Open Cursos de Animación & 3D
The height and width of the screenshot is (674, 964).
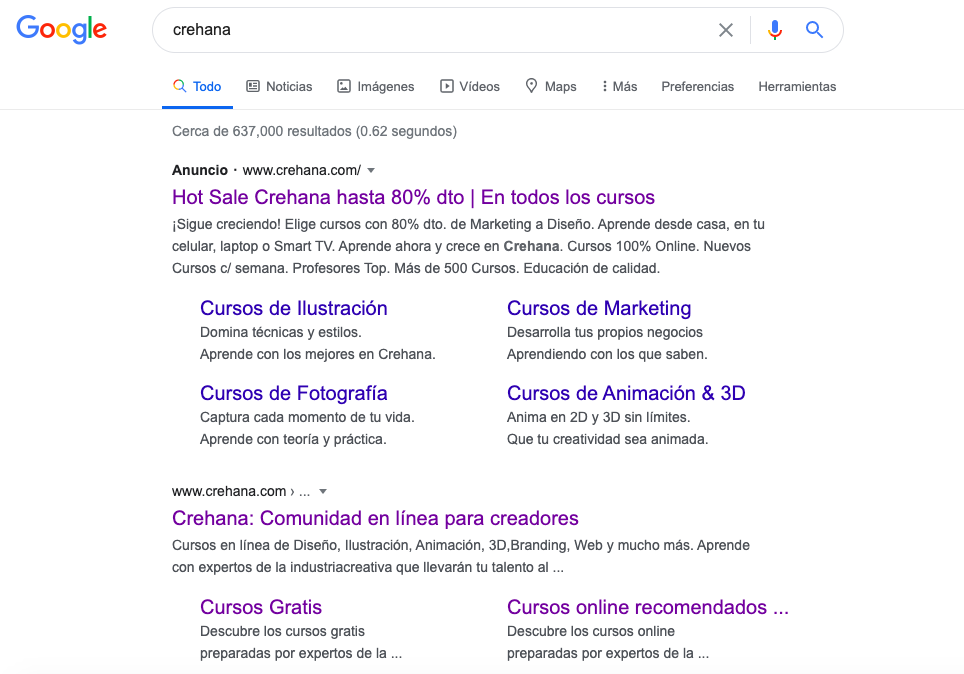click(626, 393)
